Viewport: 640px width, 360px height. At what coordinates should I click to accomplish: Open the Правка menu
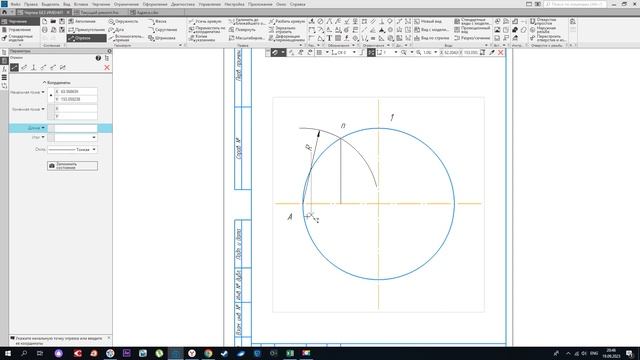pos(31,4)
